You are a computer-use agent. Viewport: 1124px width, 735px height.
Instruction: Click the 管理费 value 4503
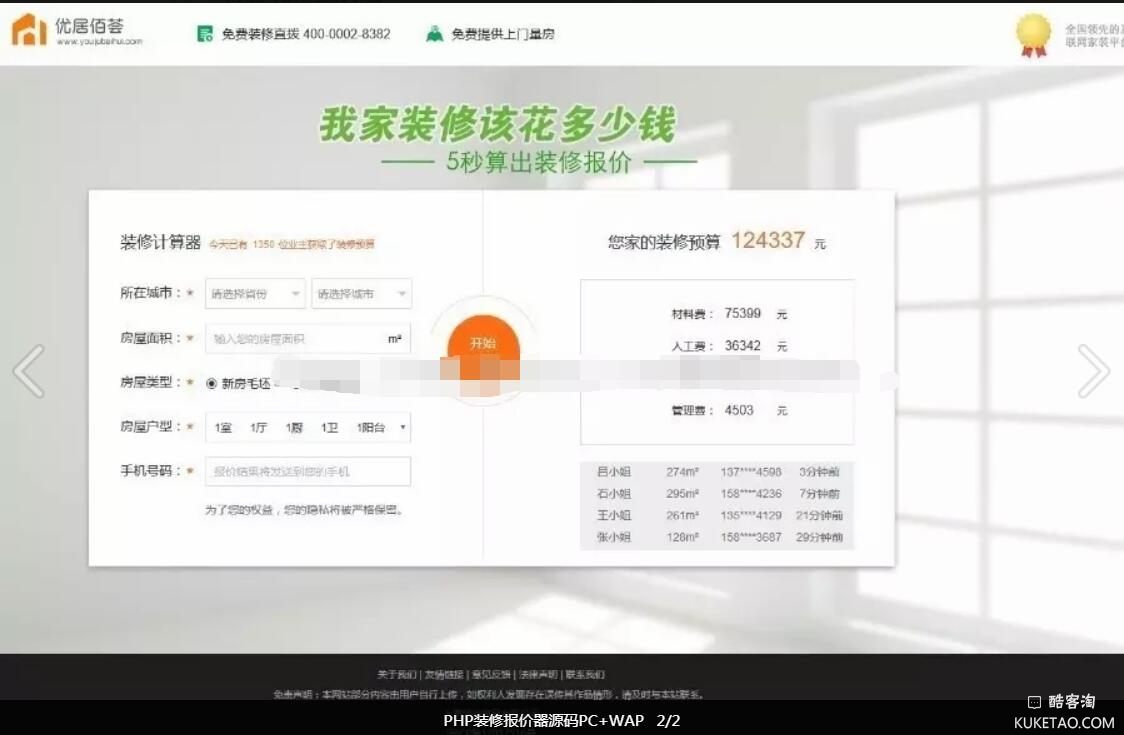739,410
